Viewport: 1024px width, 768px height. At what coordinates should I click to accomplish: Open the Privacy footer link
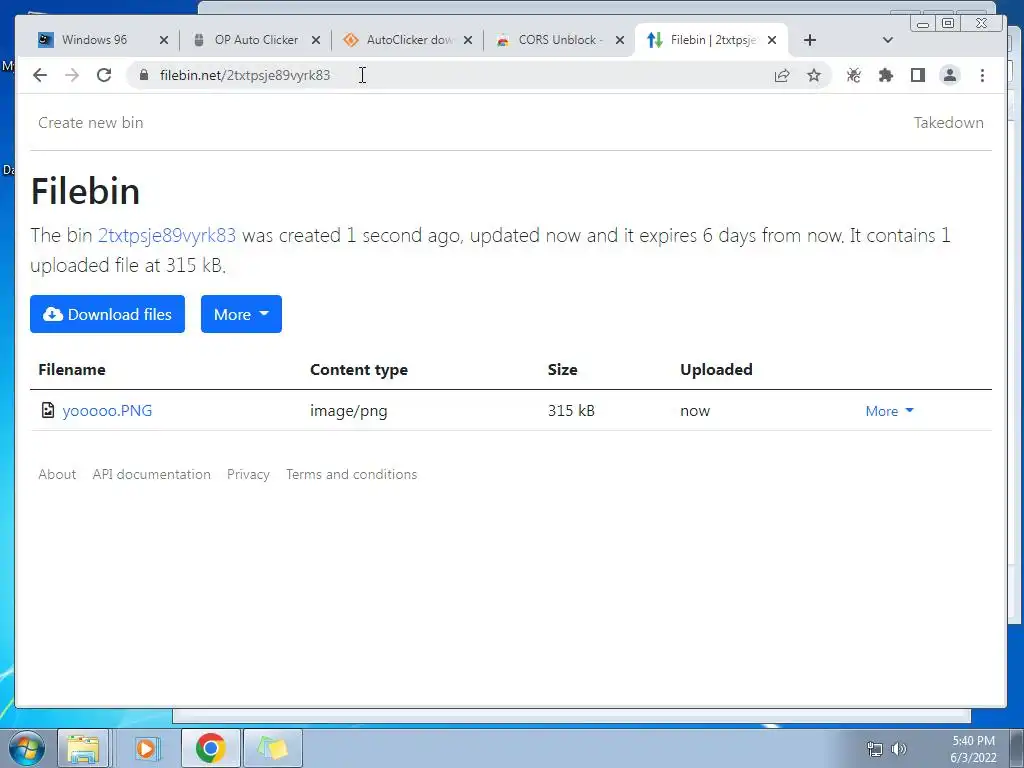[248, 474]
